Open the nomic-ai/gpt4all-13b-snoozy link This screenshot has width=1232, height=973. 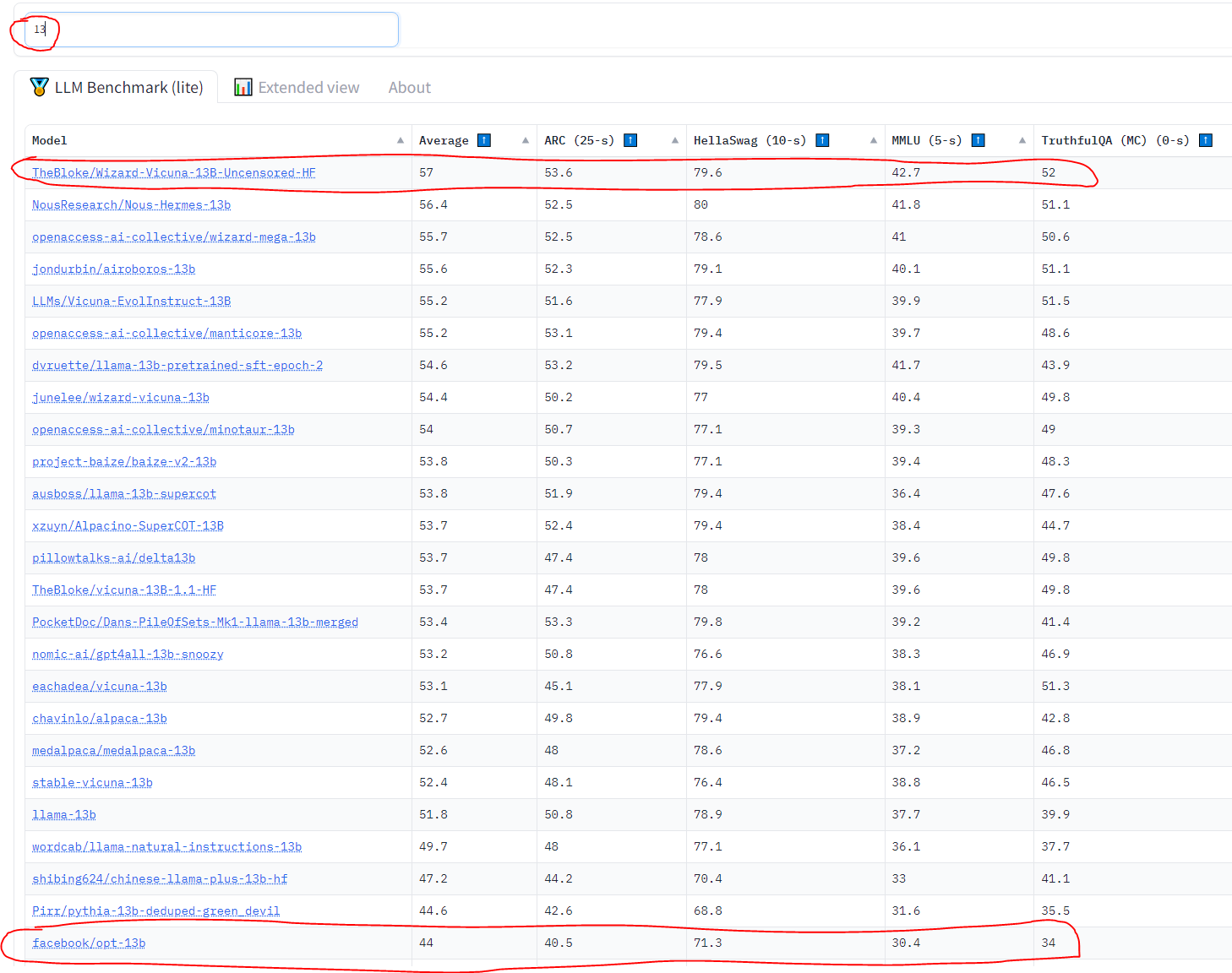pos(128,654)
